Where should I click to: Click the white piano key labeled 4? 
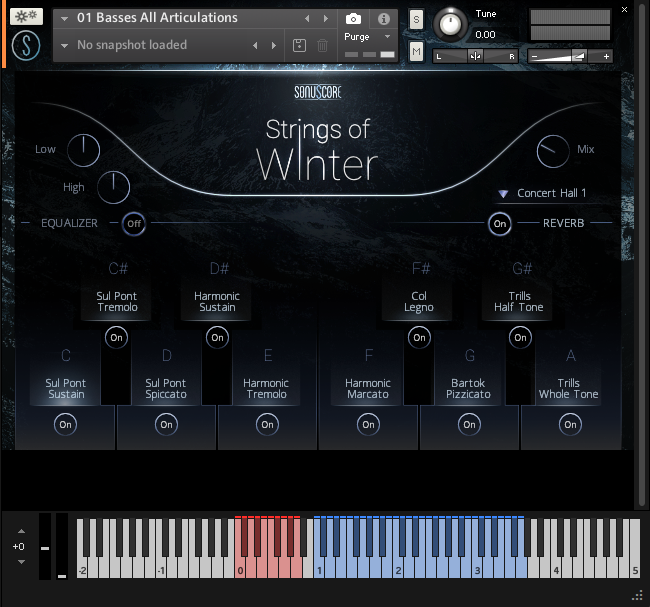[556, 570]
